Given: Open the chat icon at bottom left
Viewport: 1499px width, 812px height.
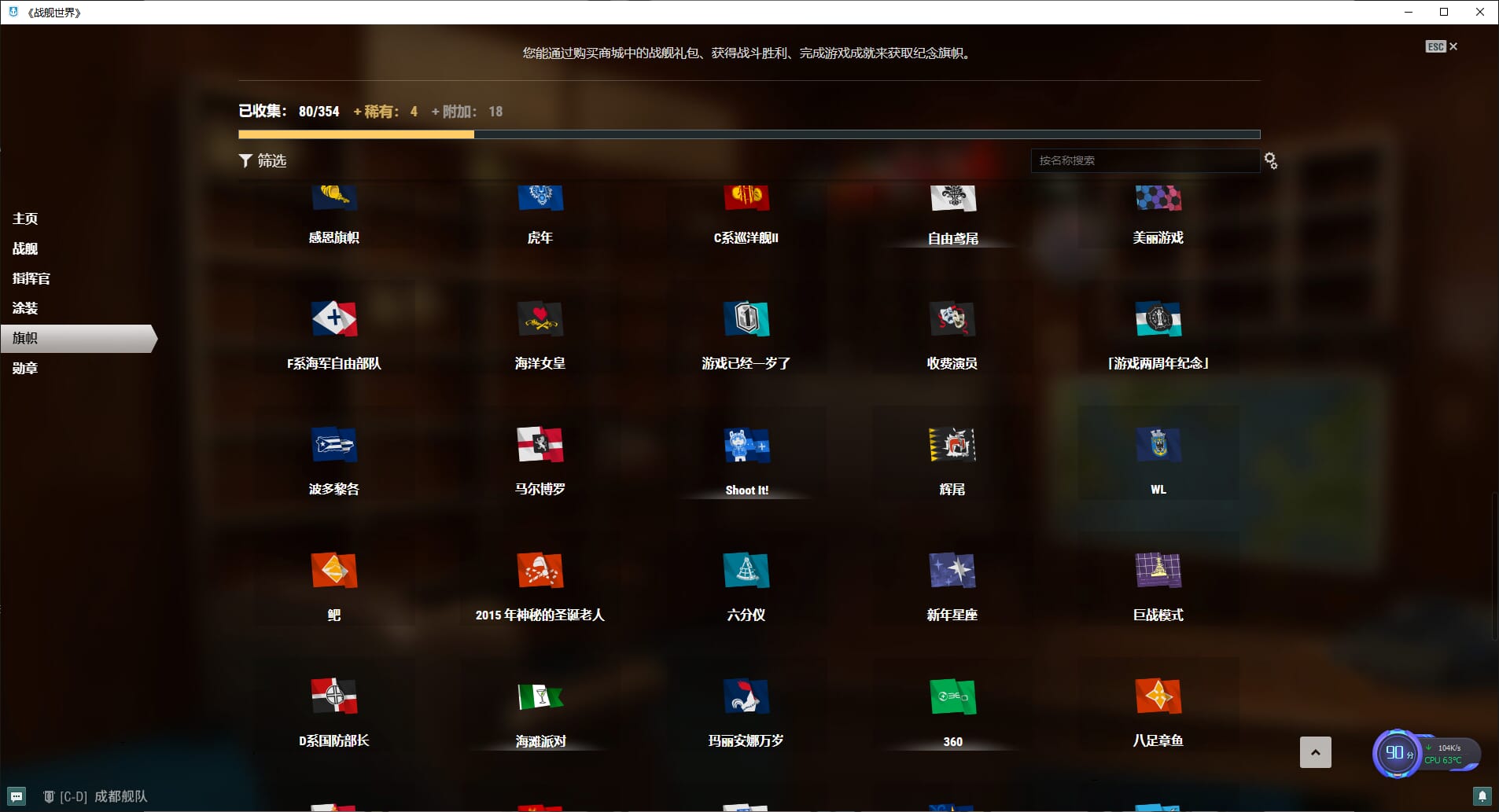Looking at the screenshot, I should [x=17, y=796].
